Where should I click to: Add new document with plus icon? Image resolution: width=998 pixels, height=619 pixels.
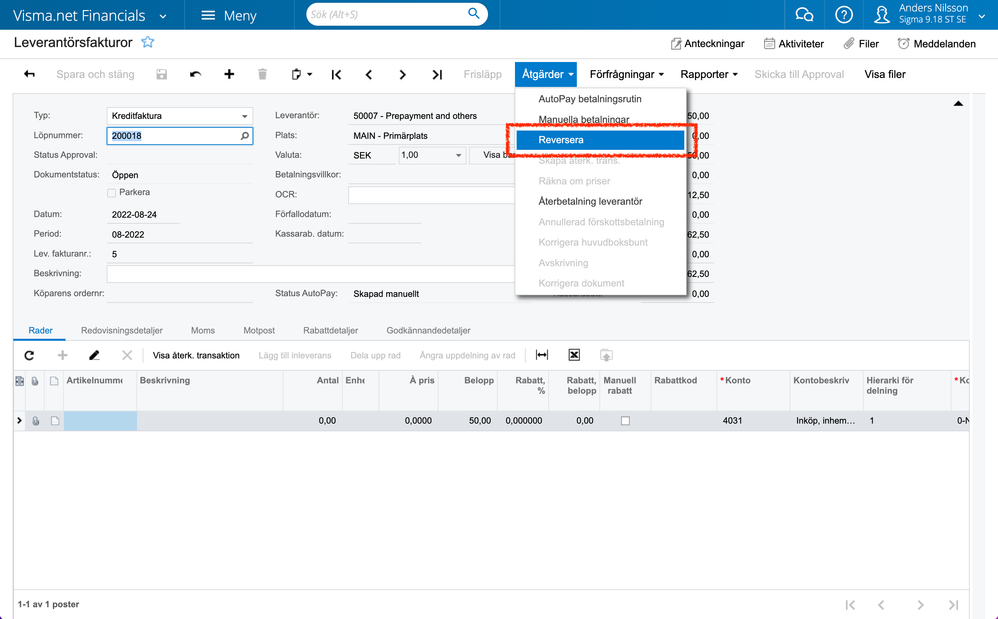click(229, 75)
